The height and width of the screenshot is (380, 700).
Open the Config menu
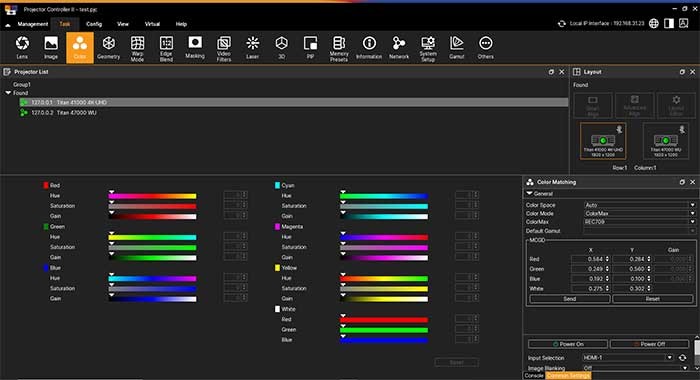(94, 24)
